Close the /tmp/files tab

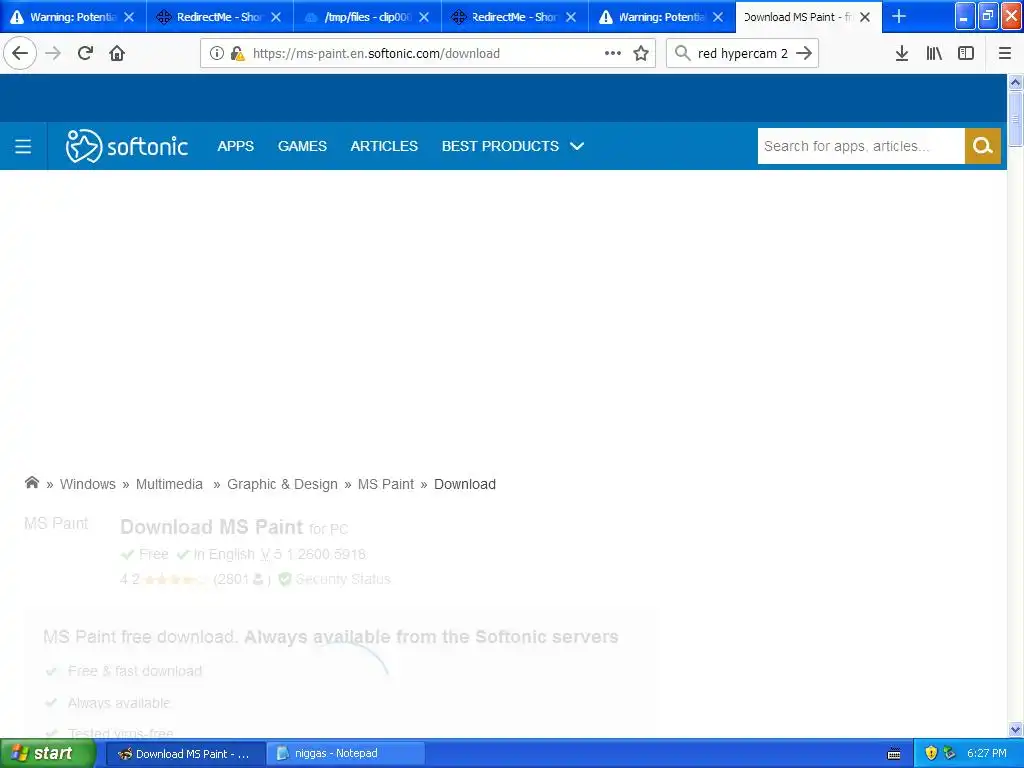(424, 17)
